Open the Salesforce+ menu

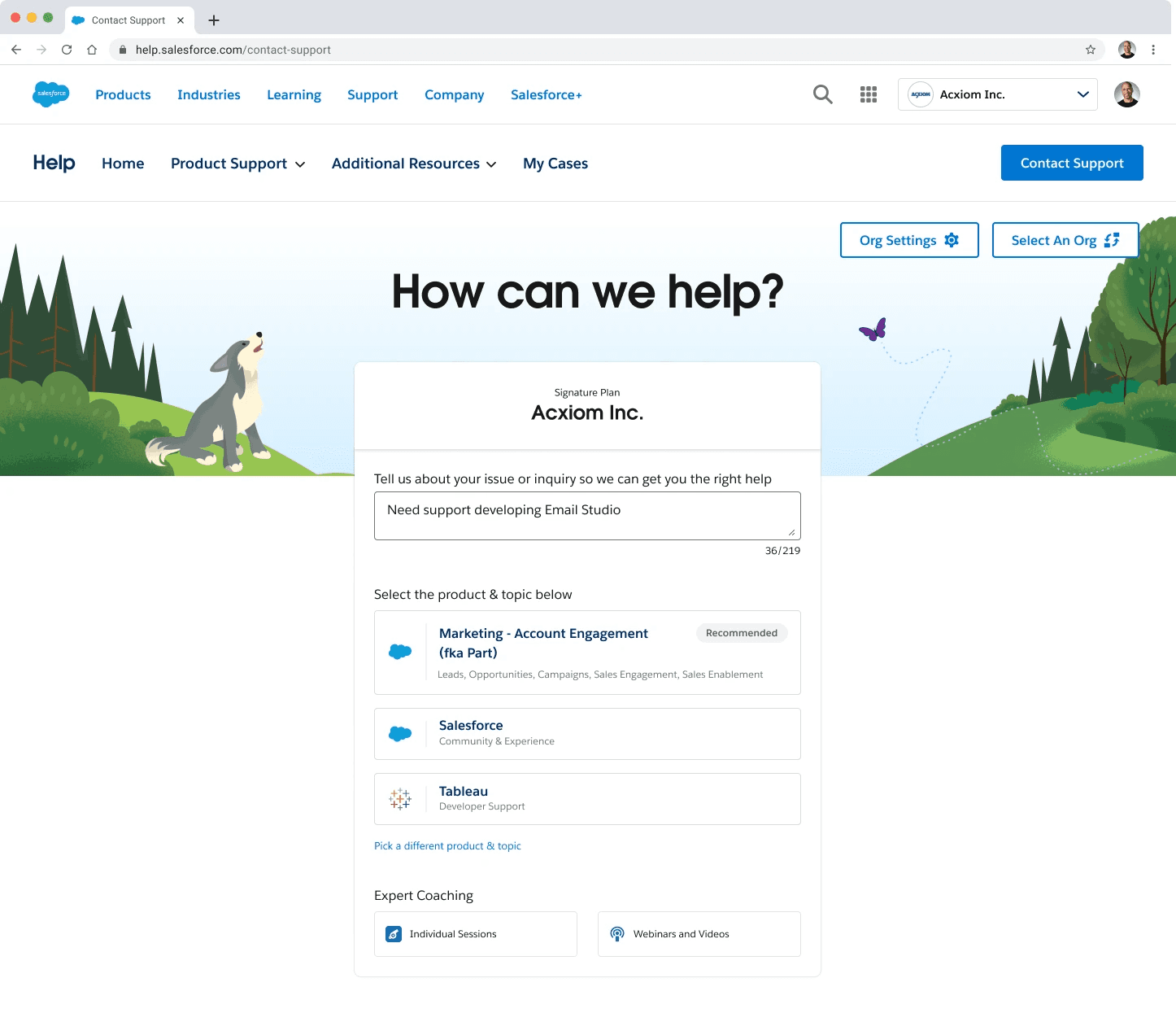pos(547,95)
